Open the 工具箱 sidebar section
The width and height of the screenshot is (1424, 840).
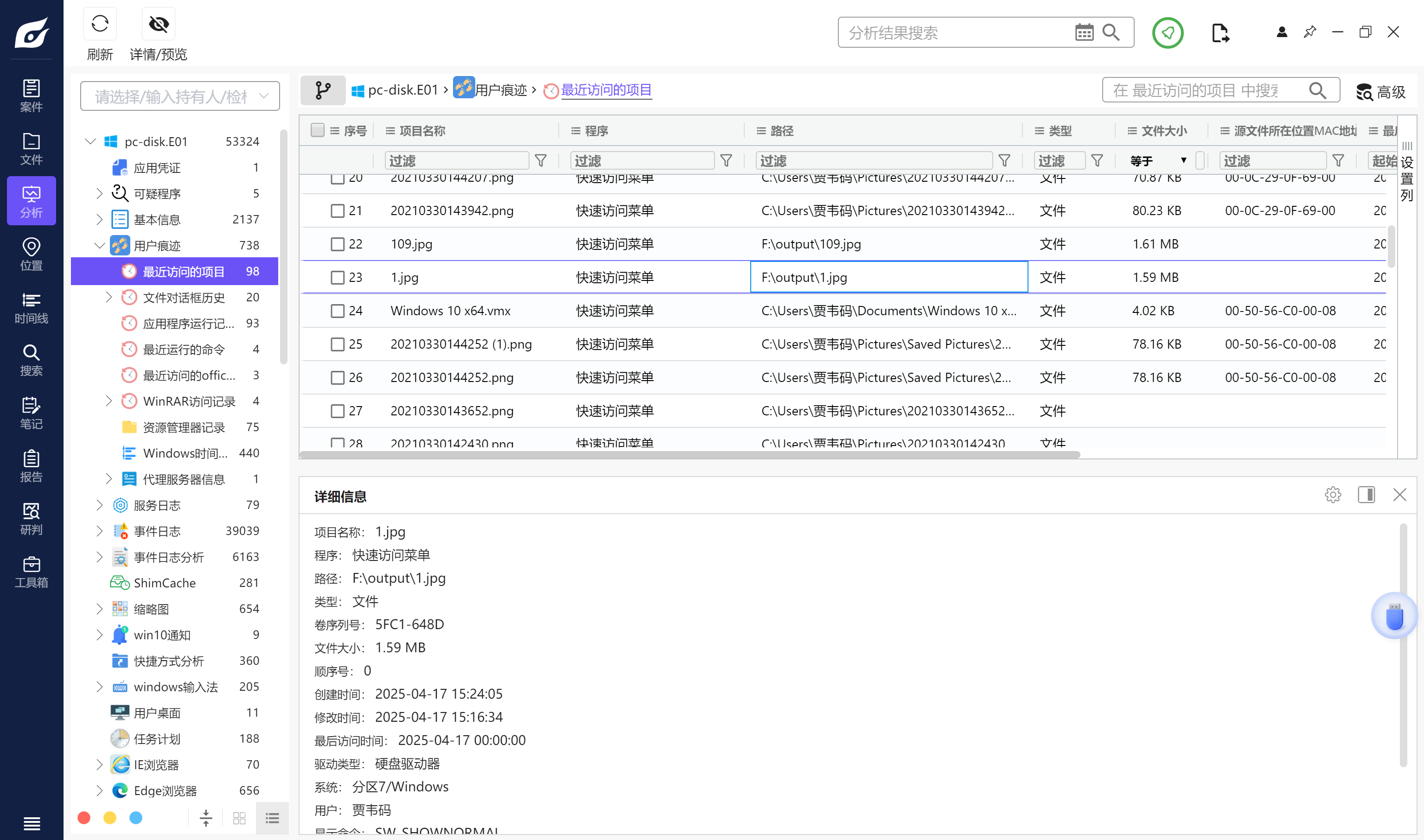(31, 572)
